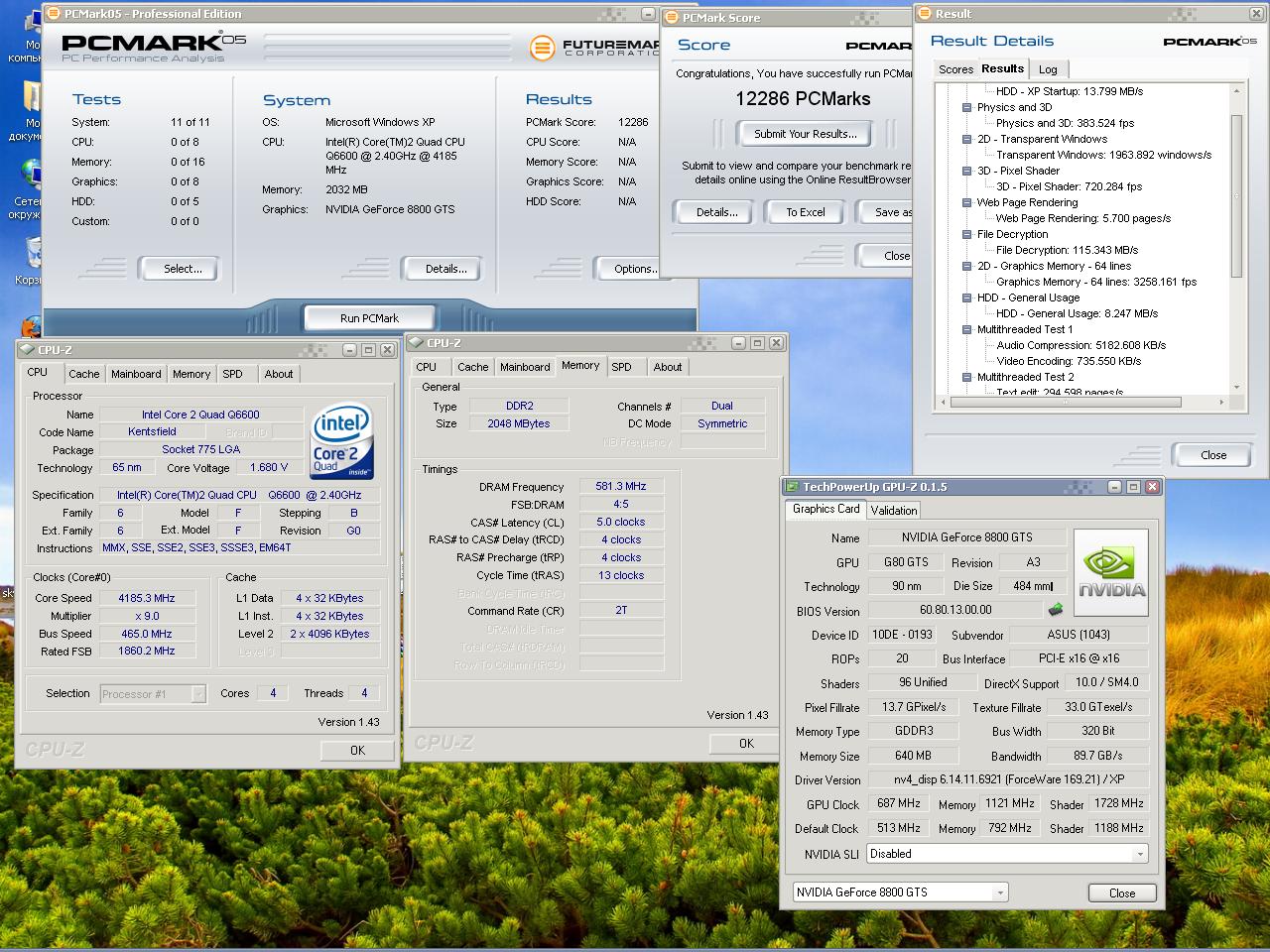Click the Memory CPU-Z window title icon

tap(416, 343)
